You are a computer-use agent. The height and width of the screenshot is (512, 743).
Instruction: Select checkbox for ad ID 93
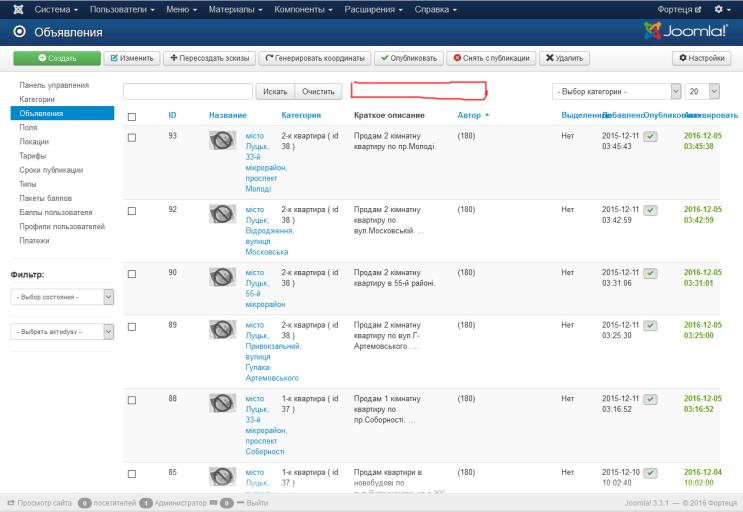132,137
